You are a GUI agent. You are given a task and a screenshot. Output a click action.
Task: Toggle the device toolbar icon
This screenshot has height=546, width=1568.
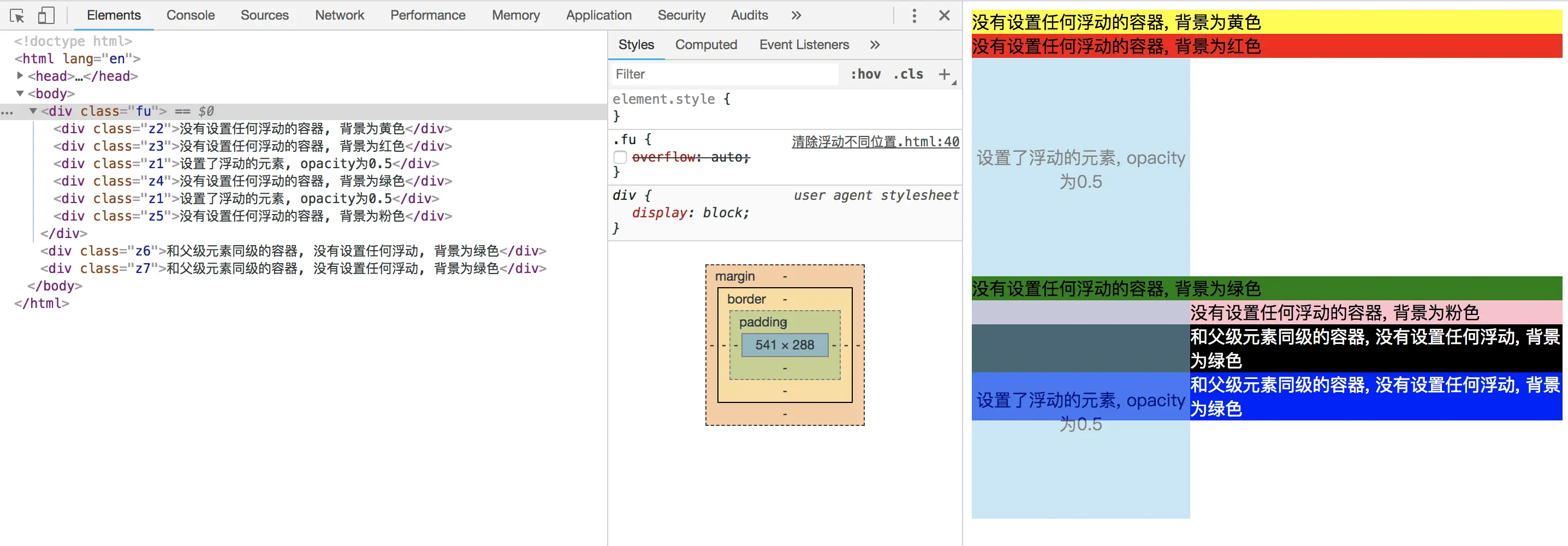coord(46,16)
